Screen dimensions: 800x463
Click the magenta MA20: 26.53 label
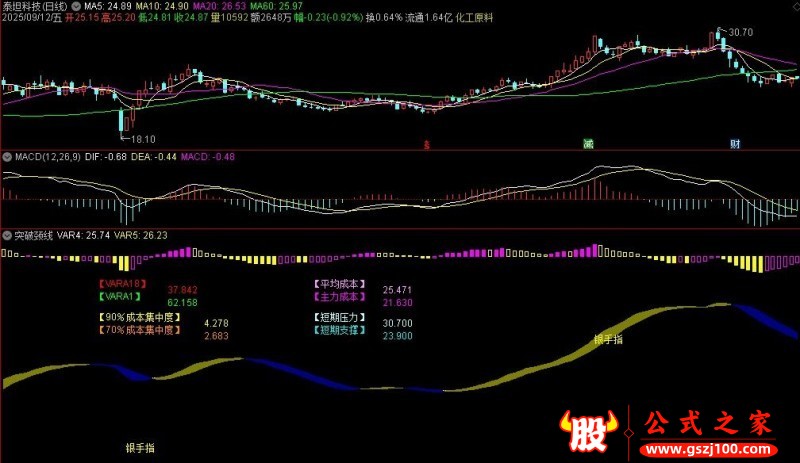219,6
